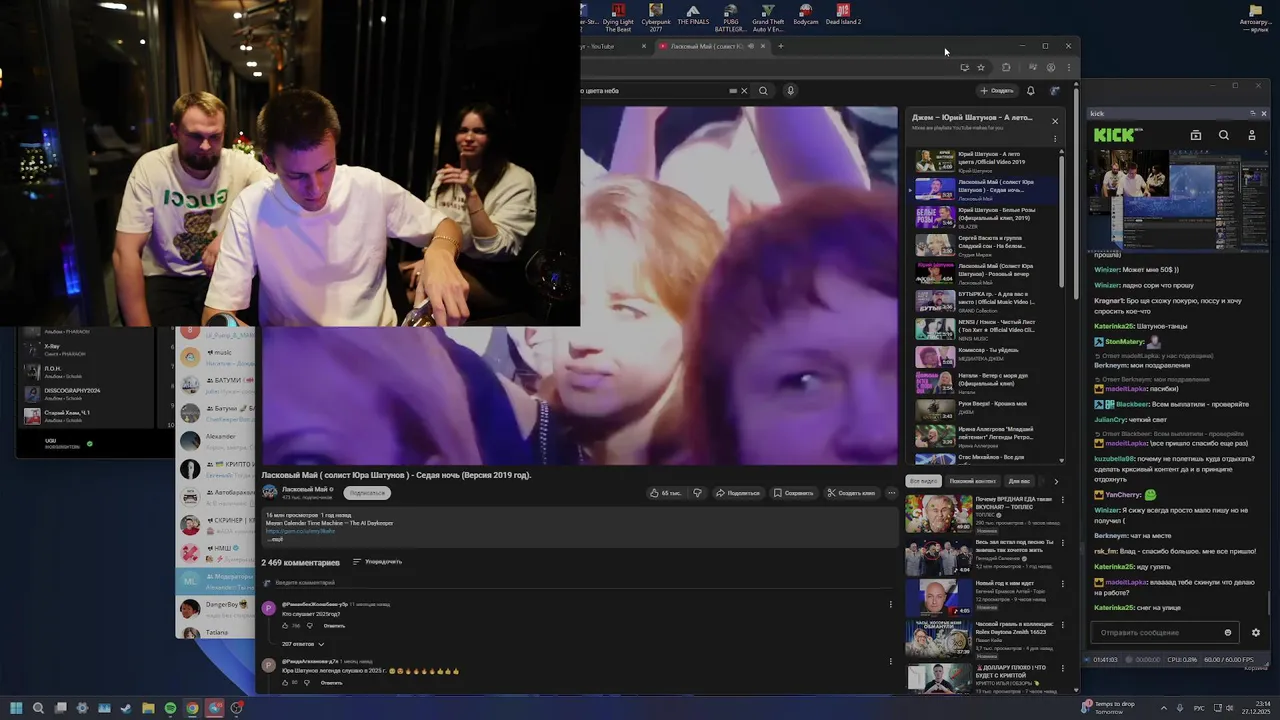1280x720 pixels.
Task: Open the Упорядочить comment sort dropdown
Action: (377, 562)
